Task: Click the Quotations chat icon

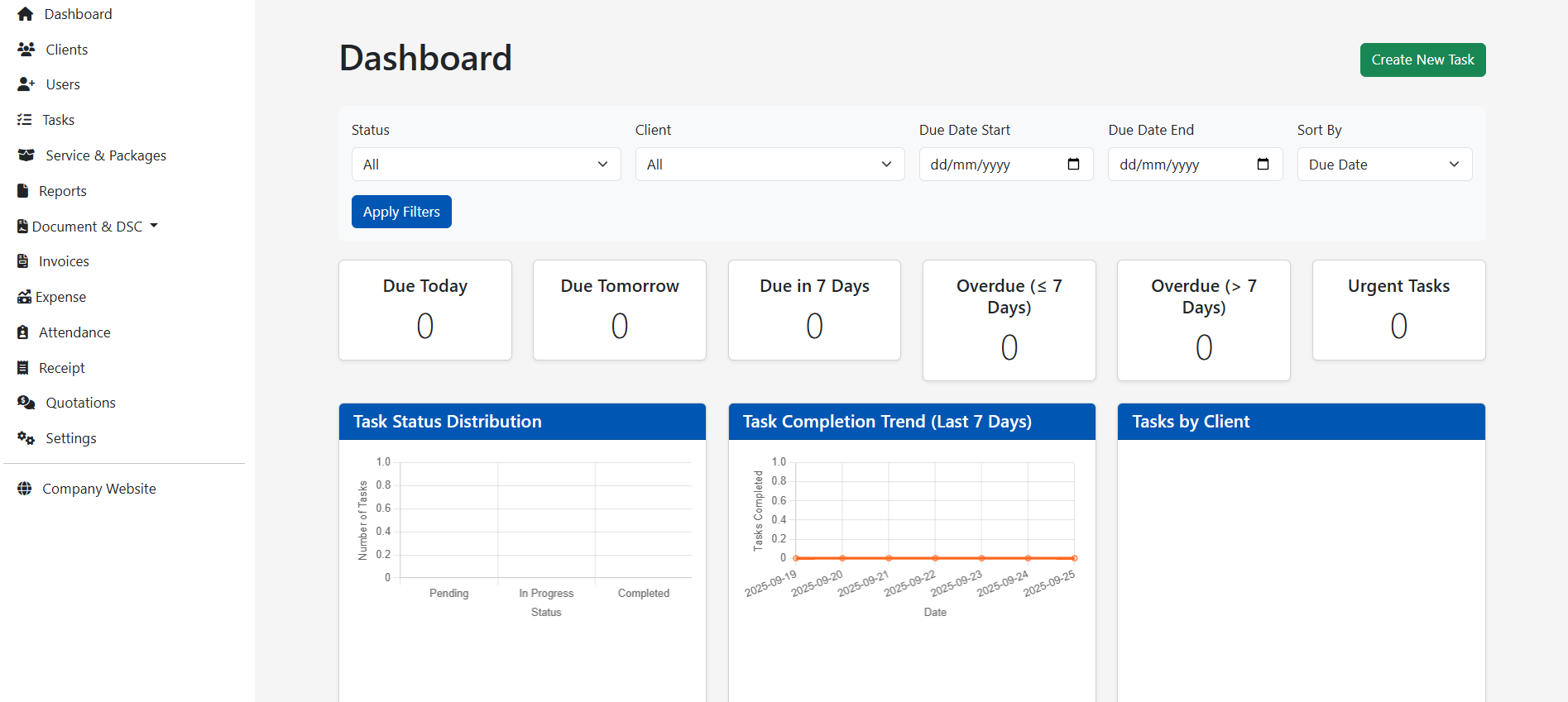Action: [26, 403]
